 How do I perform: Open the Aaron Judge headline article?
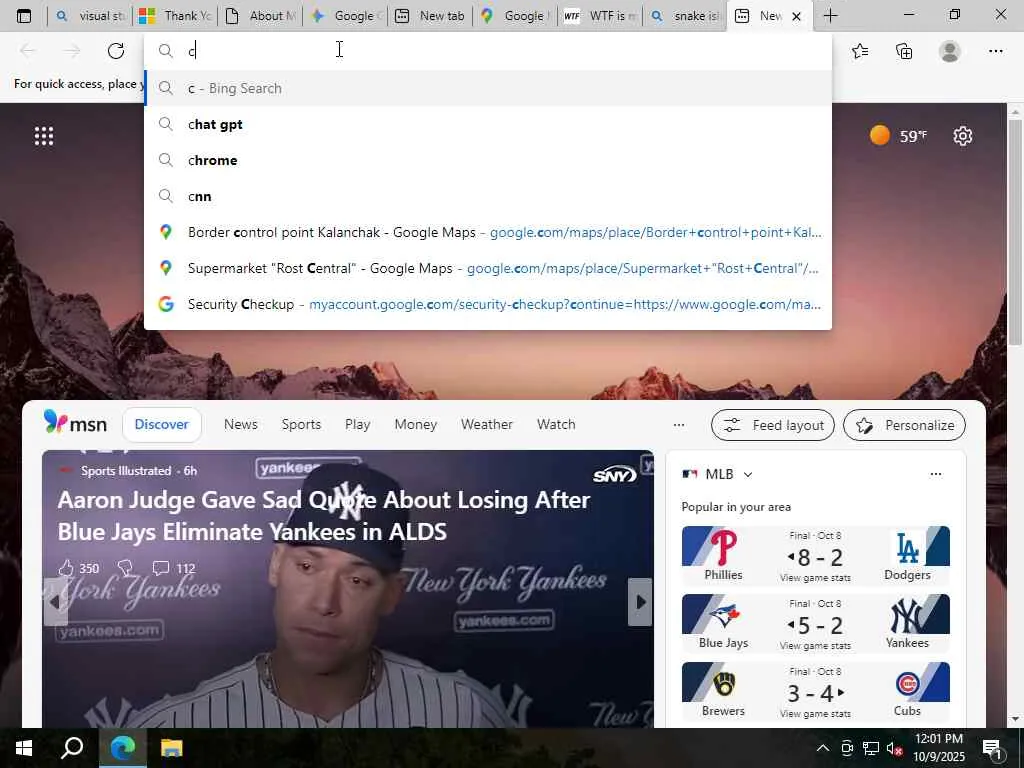pyautogui.click(x=323, y=516)
